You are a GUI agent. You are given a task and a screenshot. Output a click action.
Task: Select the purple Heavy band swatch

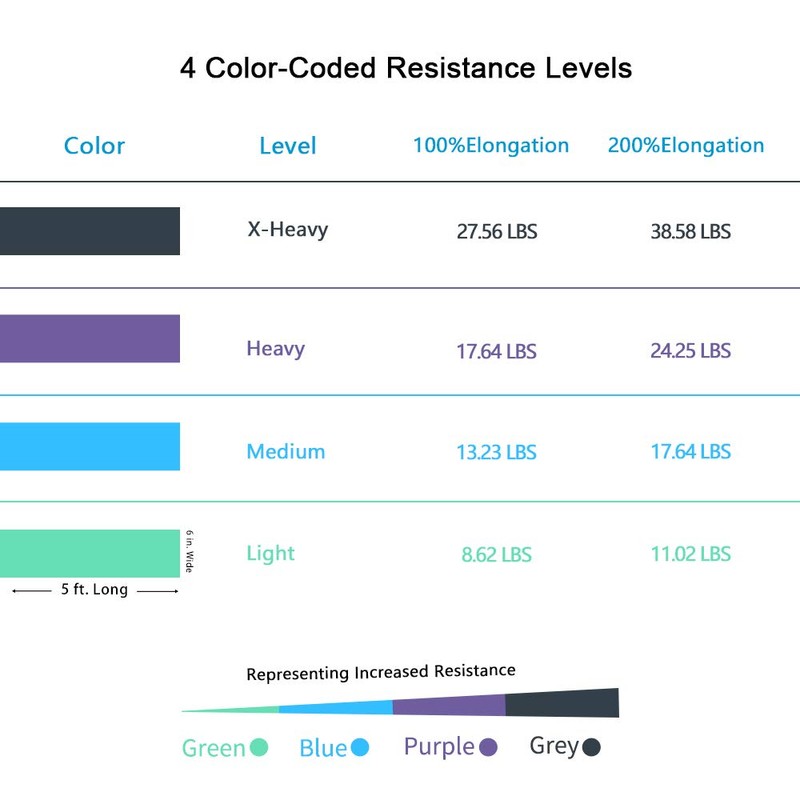[x=90, y=339]
